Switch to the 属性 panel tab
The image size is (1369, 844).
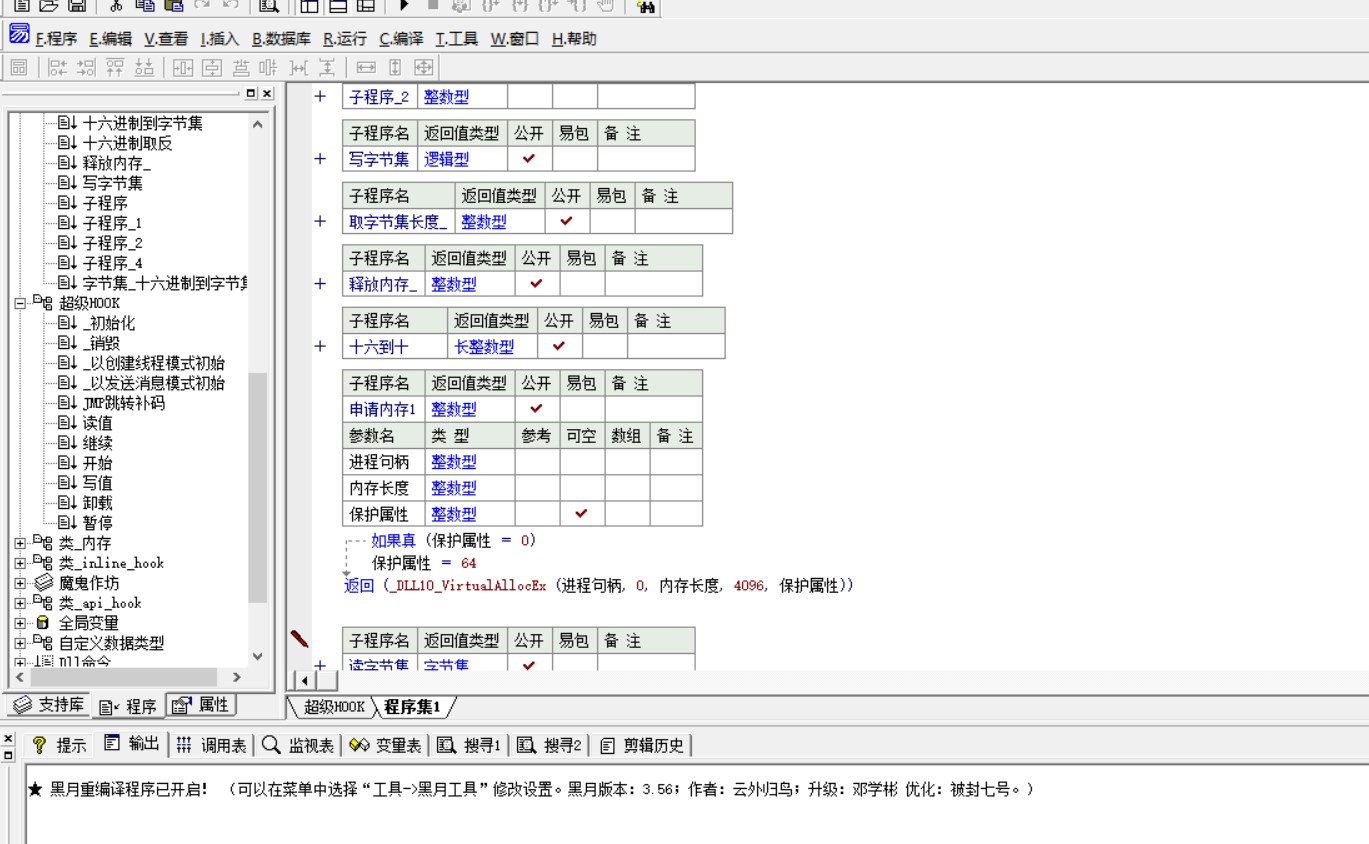(x=200, y=705)
